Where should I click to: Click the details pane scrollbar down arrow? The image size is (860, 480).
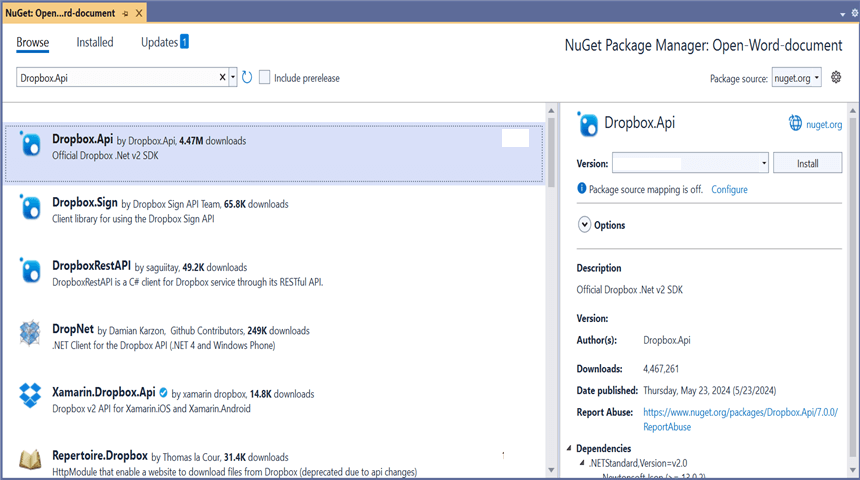[x=853, y=470]
